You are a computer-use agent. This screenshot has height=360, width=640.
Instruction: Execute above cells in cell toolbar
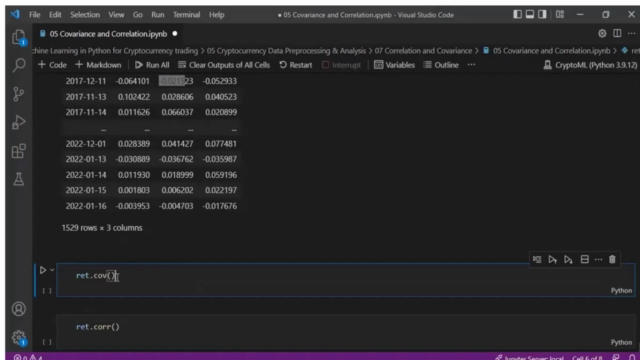coord(553,259)
